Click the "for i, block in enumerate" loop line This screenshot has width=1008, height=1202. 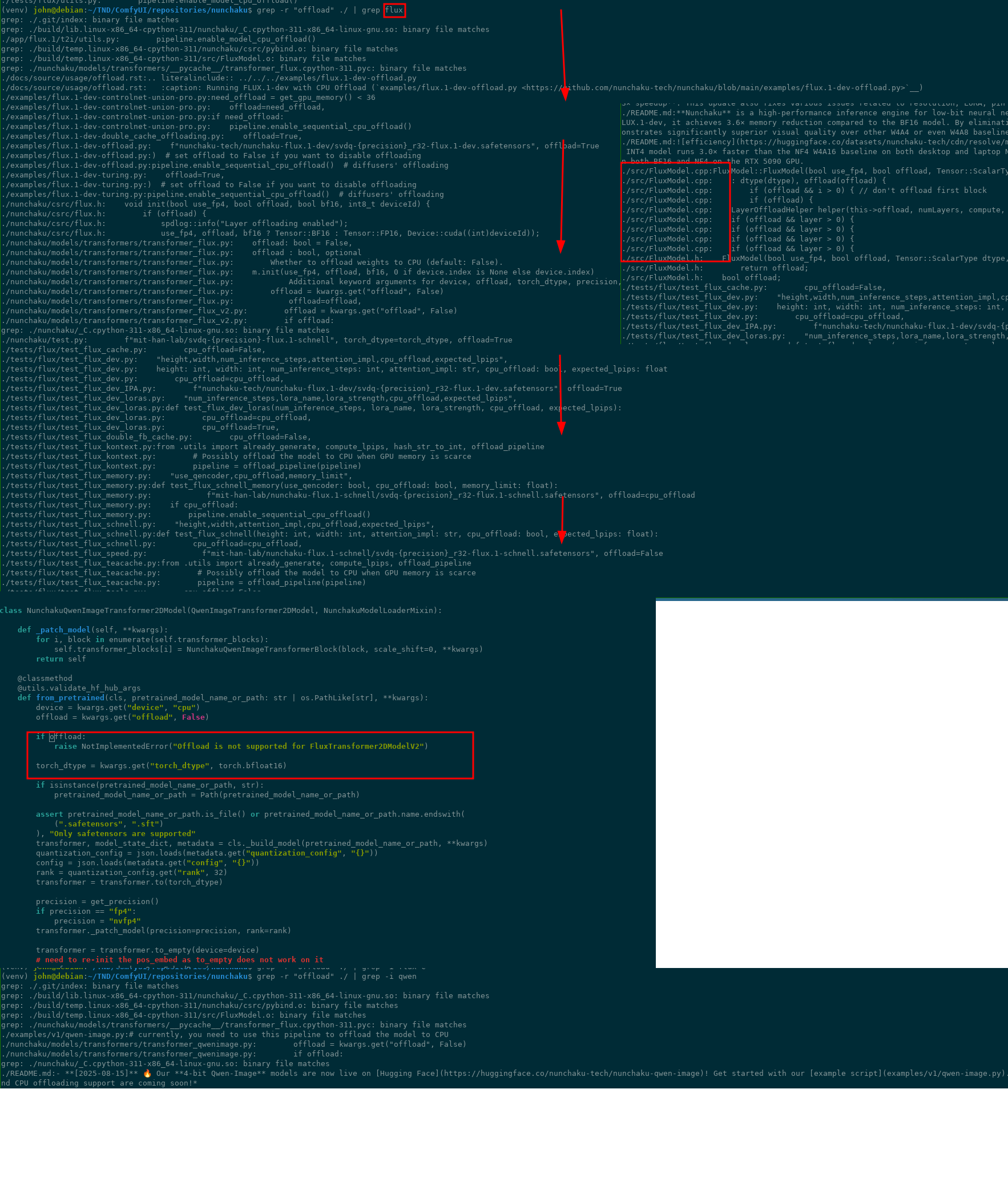tap(152, 640)
